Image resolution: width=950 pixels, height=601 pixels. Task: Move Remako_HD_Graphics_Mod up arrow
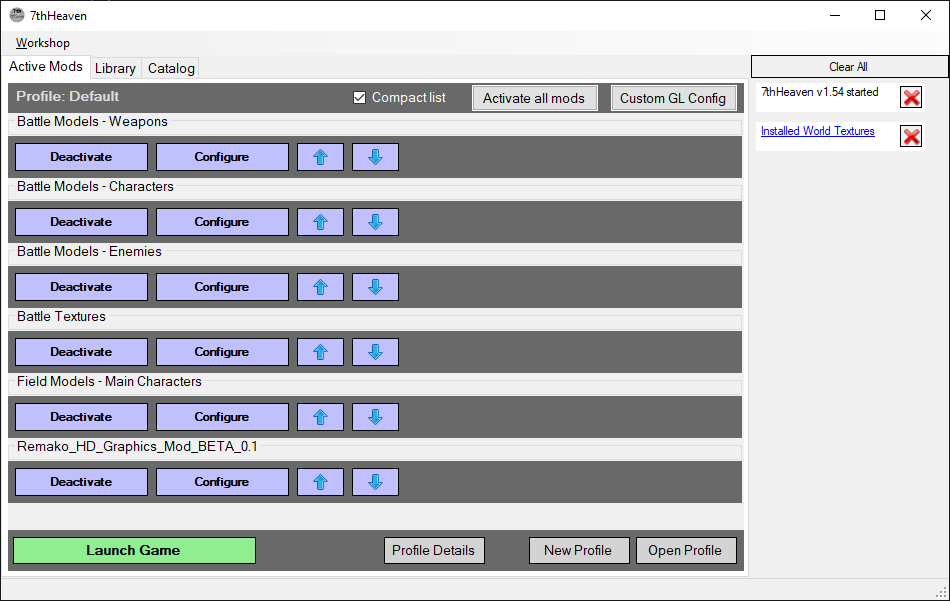(x=321, y=482)
